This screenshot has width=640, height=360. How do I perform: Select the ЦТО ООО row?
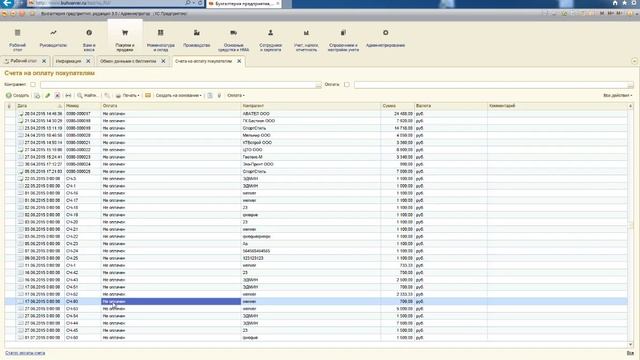click(x=316, y=150)
